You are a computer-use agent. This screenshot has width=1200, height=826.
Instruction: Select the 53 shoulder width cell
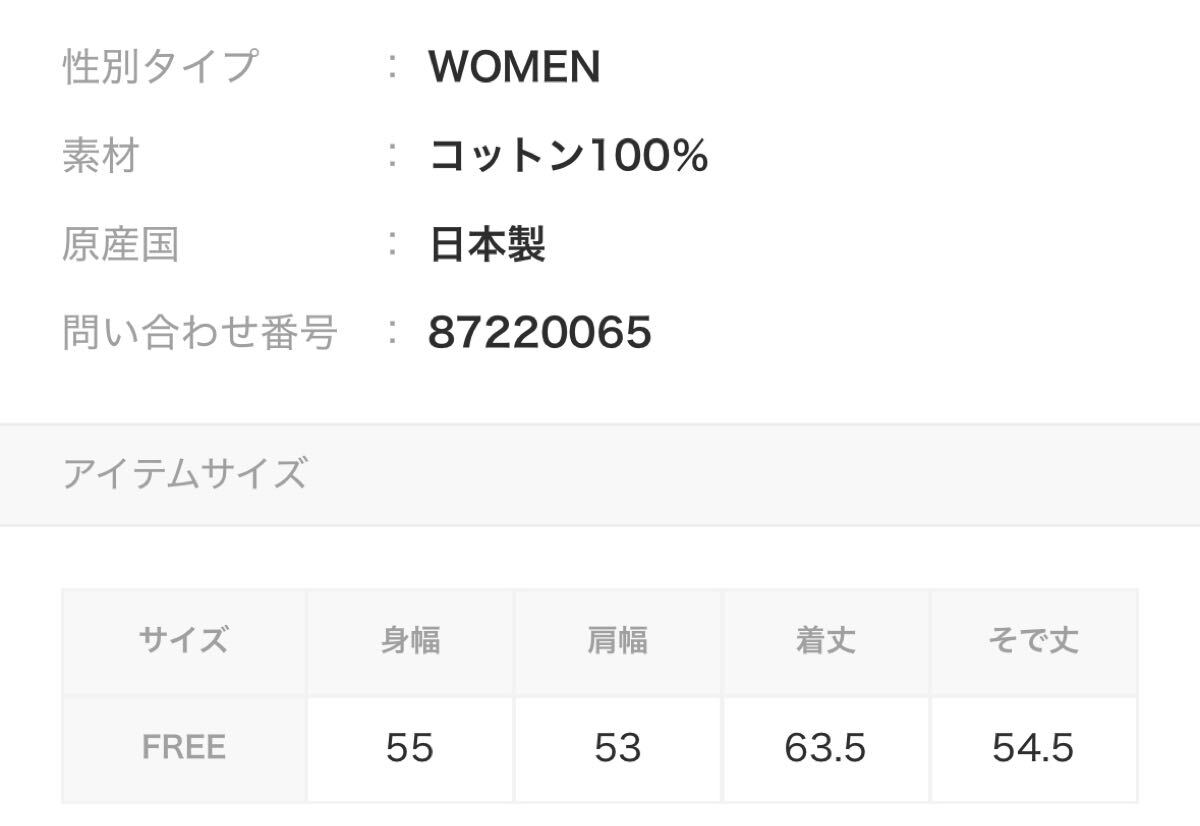tap(617, 747)
